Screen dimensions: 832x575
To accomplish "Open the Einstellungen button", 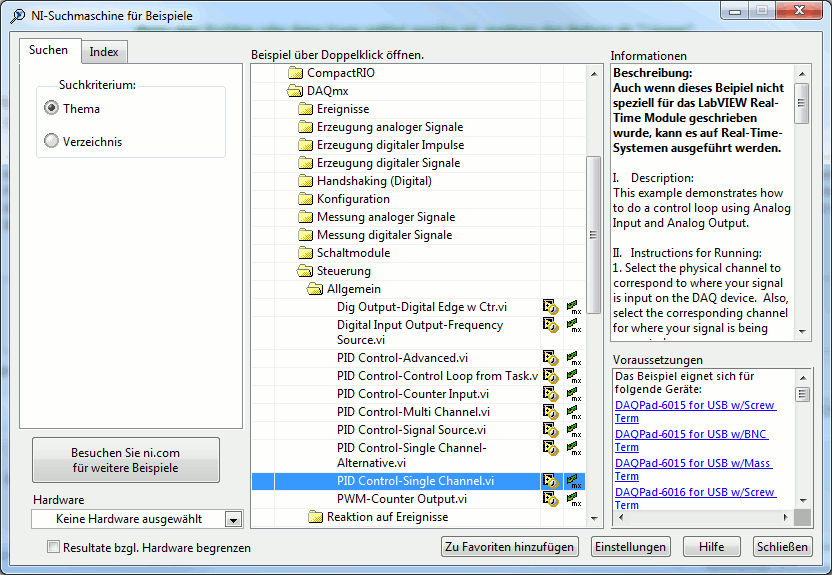I will (x=630, y=547).
